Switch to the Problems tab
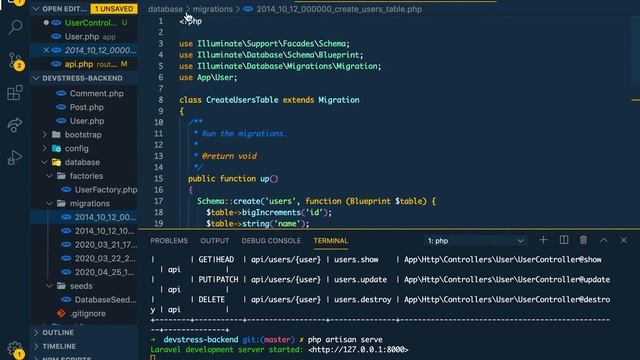Image resolution: width=640 pixels, height=360 pixels. coord(169,241)
